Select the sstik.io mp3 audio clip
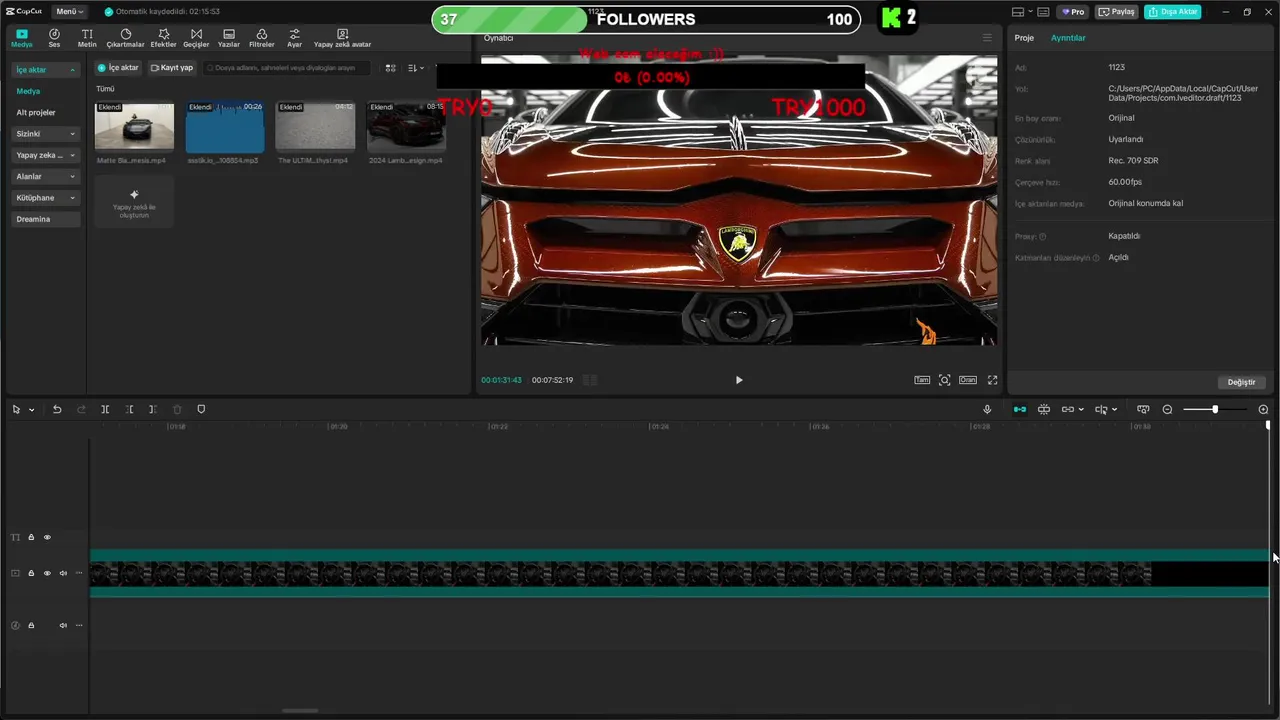Viewport: 1280px width, 720px height. click(x=225, y=126)
